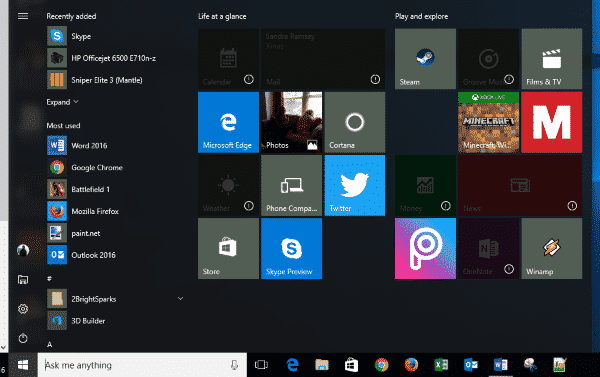Open Task View on taskbar
Screen dimensions: 600x377
pos(261,365)
